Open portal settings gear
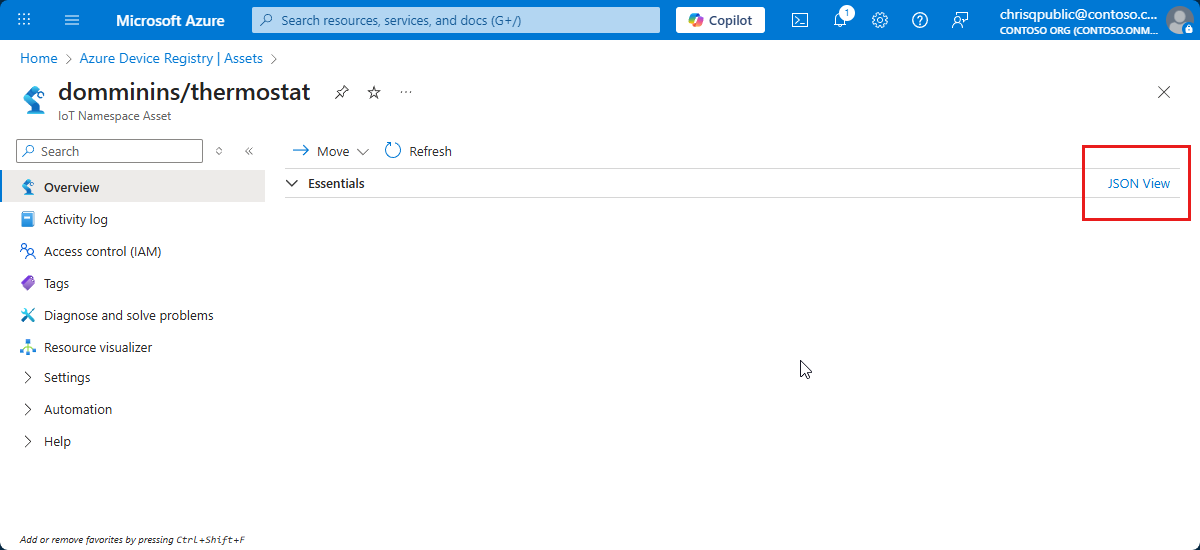The image size is (1200, 550). [880, 20]
